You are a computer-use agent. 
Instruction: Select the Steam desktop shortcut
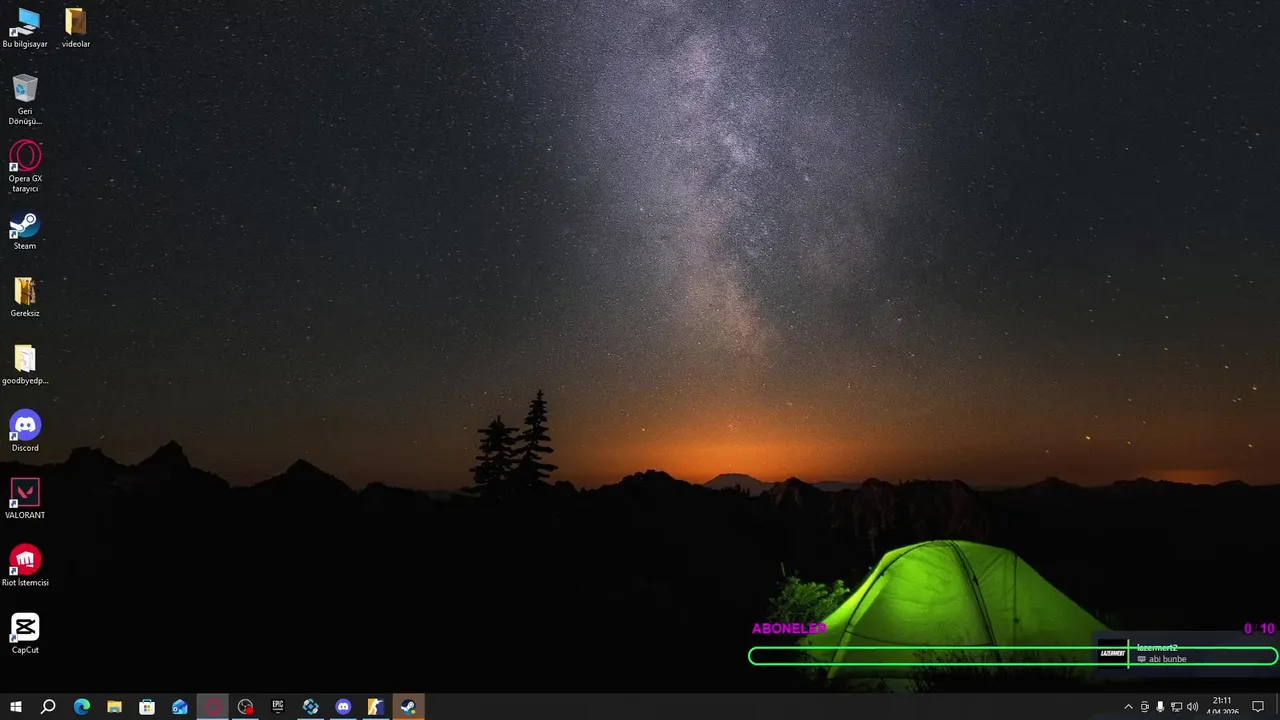pos(25,231)
